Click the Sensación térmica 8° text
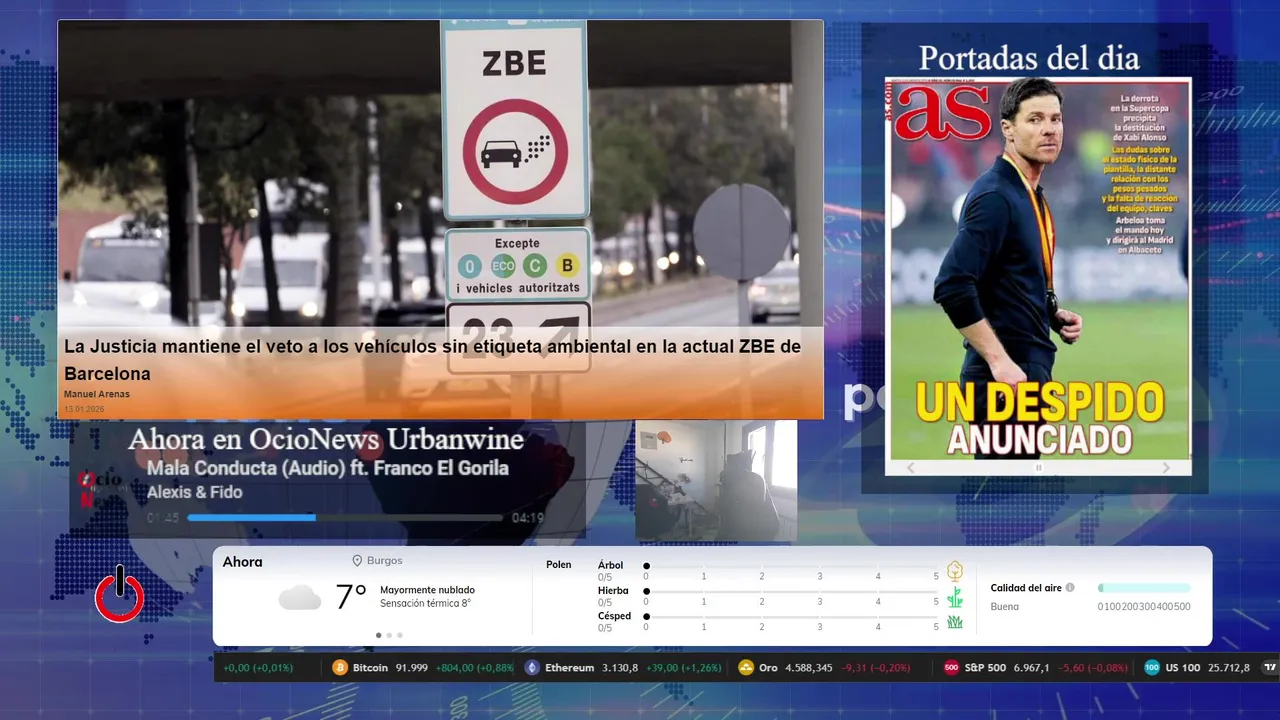Image resolution: width=1280 pixels, height=720 pixels. (x=425, y=604)
